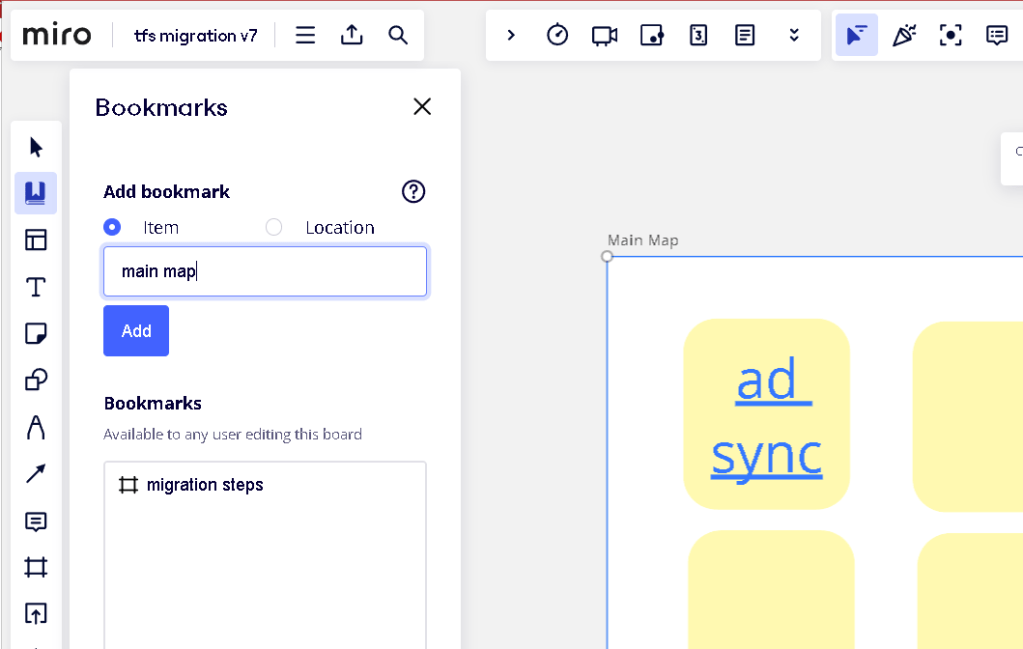Open the comments feed icon
Screen dimensions: 1023x649
point(997,35)
